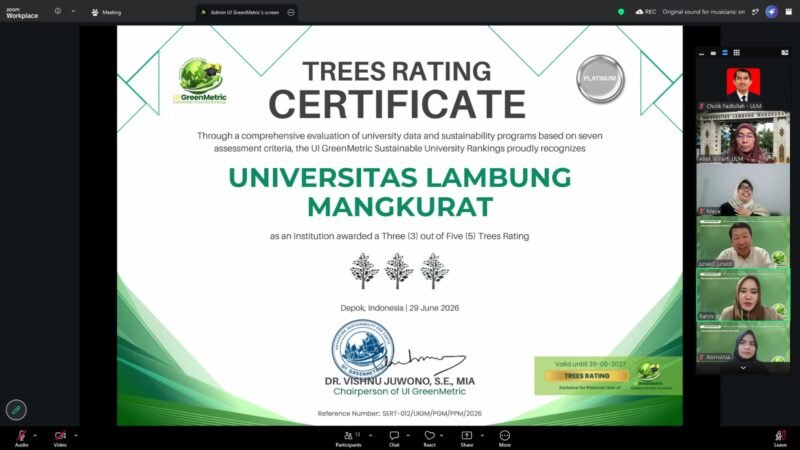800x450 pixels.
Task: Click the side-by-side layout icon in video panel
Action: point(785,53)
